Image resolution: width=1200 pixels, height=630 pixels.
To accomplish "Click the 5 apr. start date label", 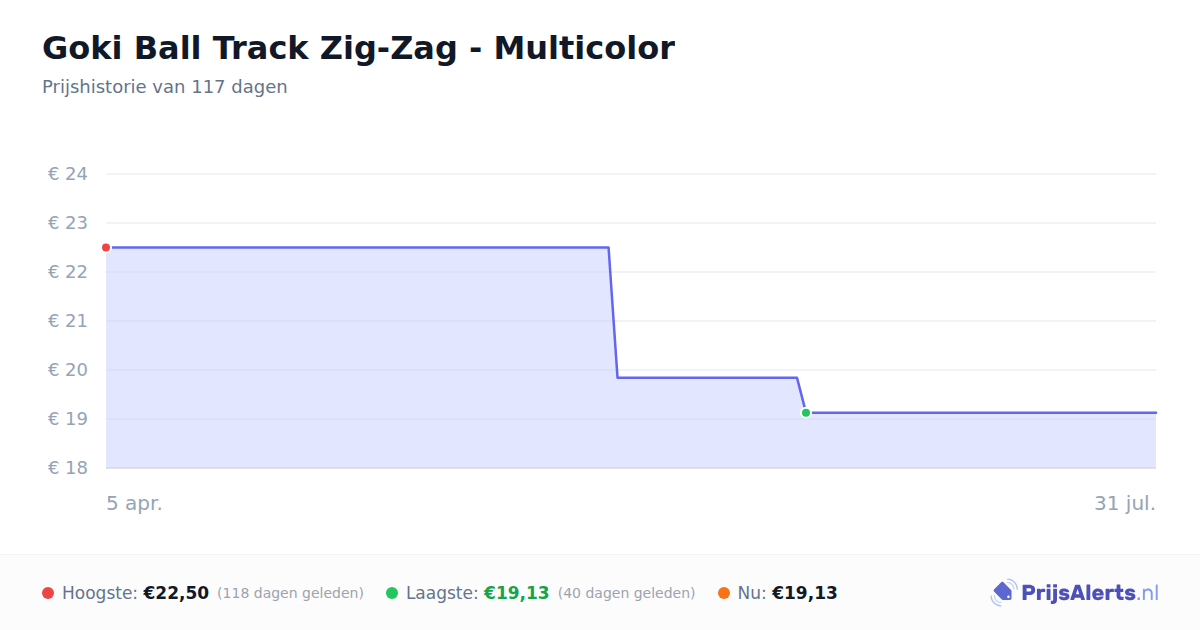I will click(135, 504).
